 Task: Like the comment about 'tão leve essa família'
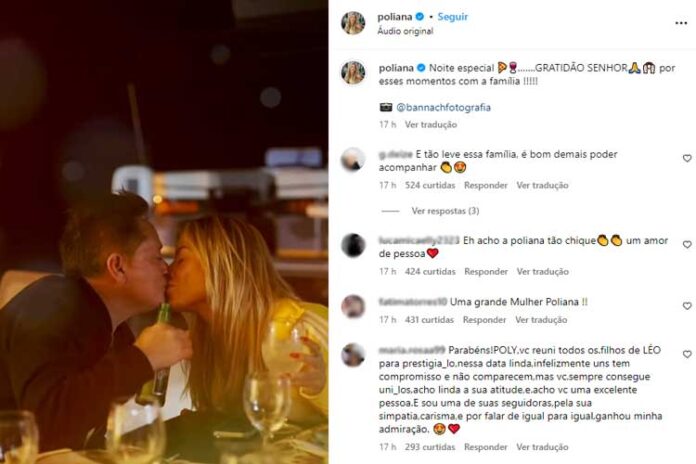pyautogui.click(x=687, y=158)
